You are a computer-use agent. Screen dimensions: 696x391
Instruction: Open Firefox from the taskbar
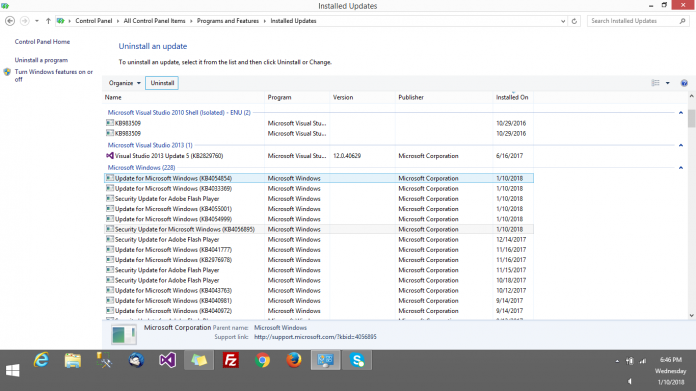coord(294,360)
